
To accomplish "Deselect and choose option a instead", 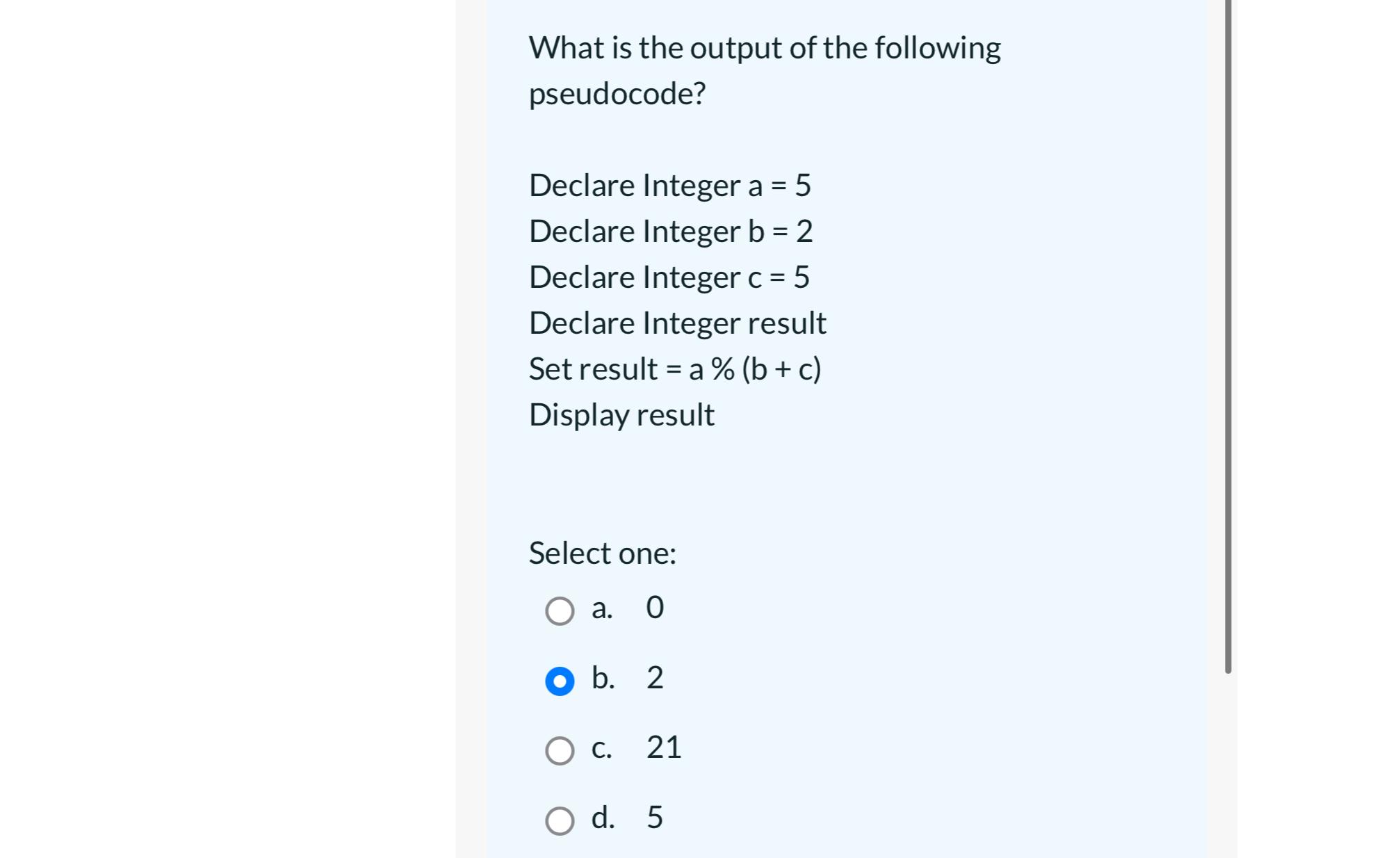I will pyautogui.click(x=560, y=610).
